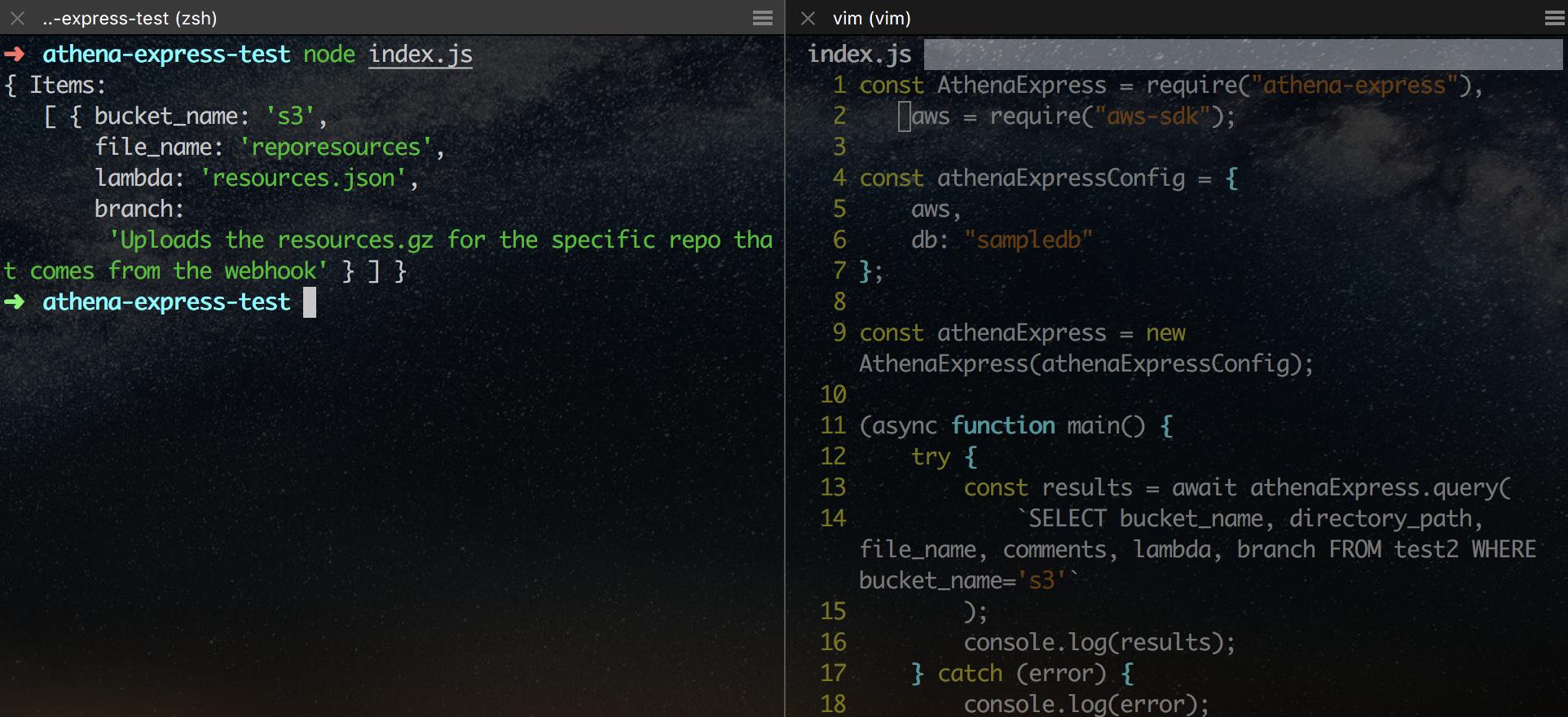Screen dimensions: 1568x717
Task: Click line number 3 in vim gutter
Action: coord(839,147)
